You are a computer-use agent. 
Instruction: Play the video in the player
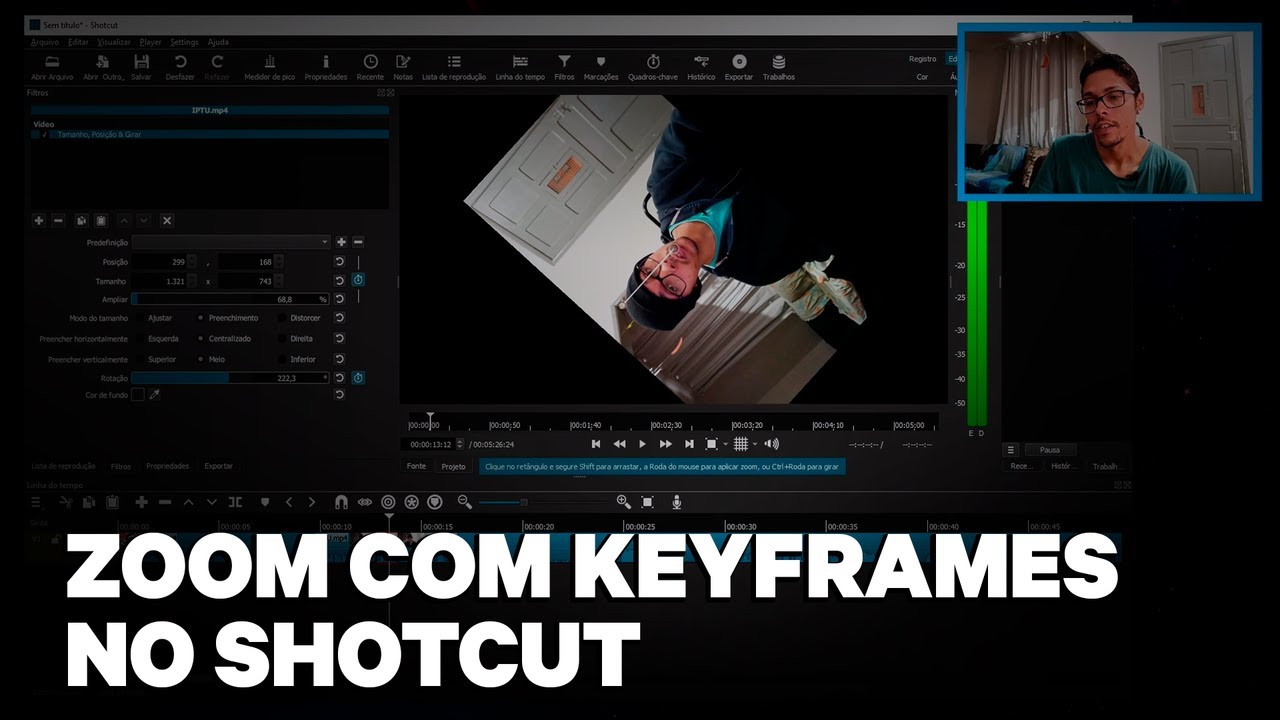tap(642, 444)
